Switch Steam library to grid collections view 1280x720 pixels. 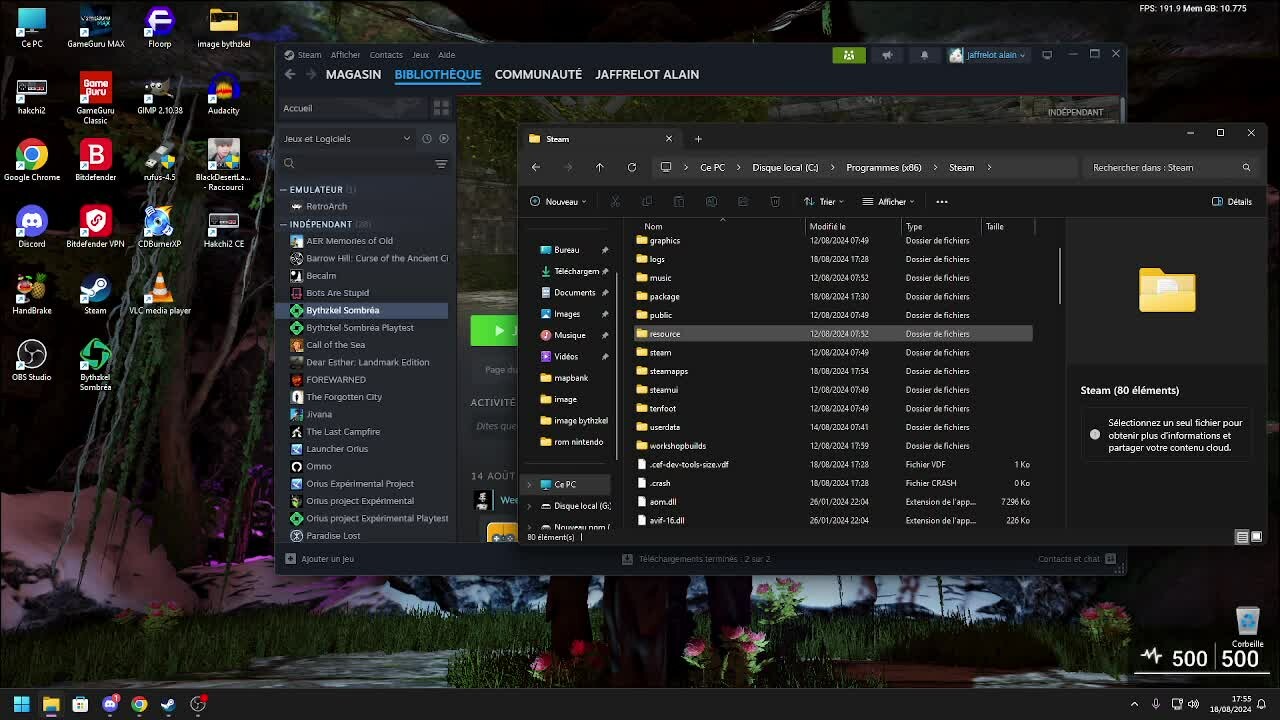point(441,108)
